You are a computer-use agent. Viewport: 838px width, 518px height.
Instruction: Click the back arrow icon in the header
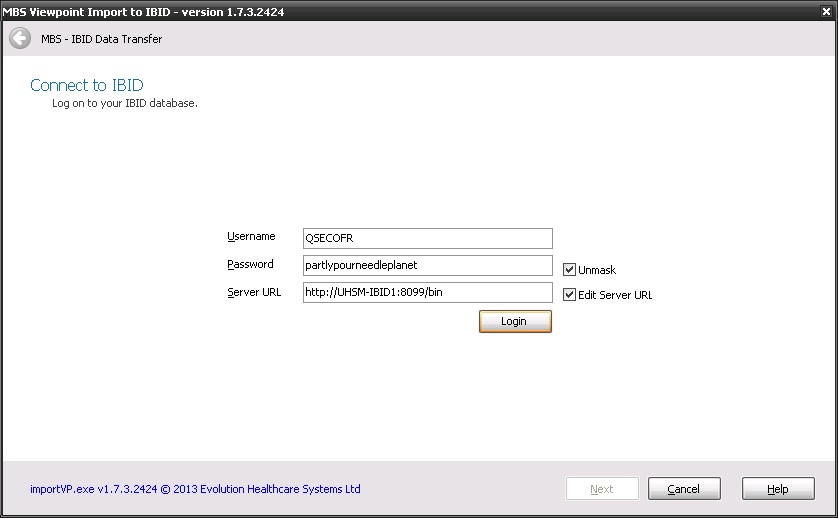tap(19, 39)
